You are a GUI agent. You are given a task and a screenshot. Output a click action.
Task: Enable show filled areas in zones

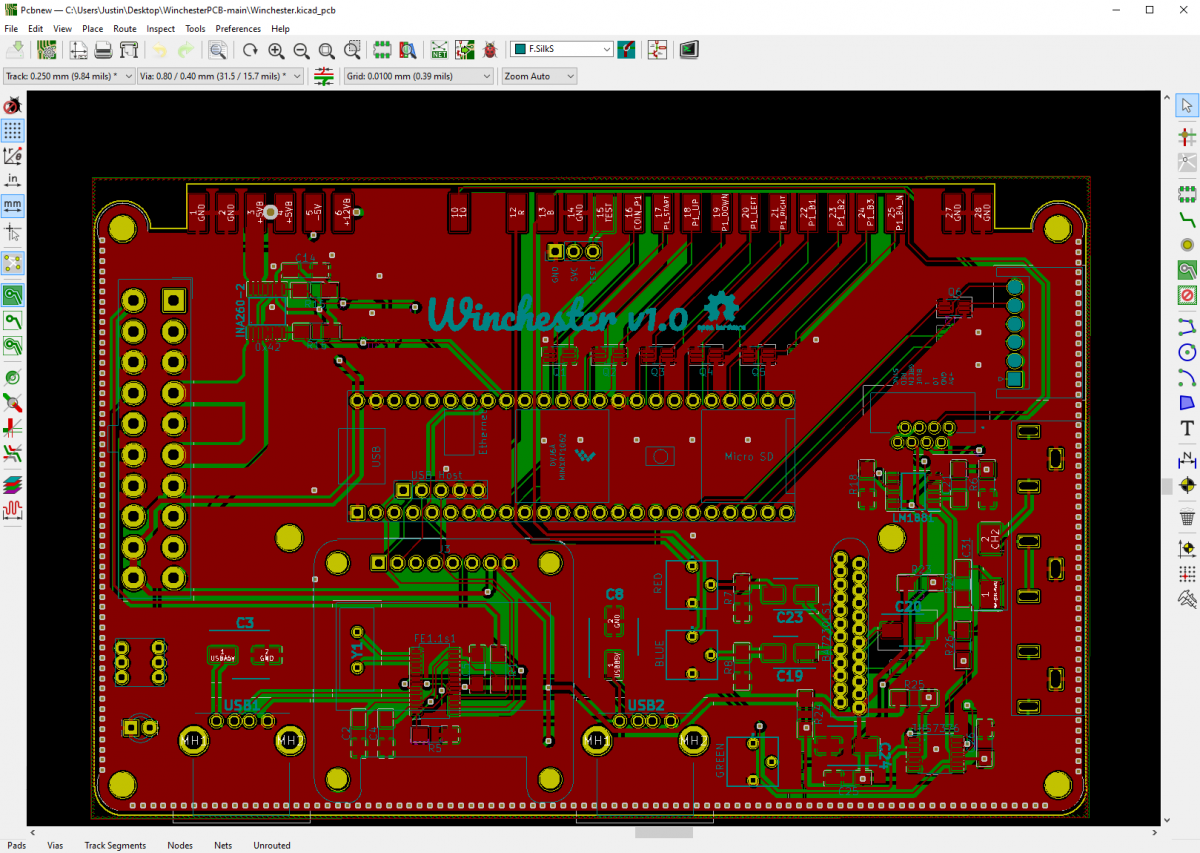tap(13, 295)
